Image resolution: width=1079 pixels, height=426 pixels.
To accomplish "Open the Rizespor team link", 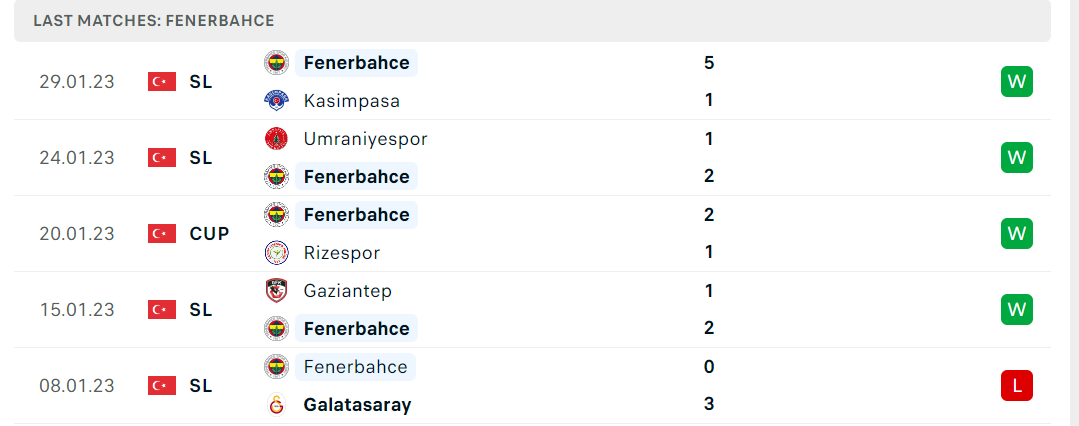I will (x=341, y=253).
